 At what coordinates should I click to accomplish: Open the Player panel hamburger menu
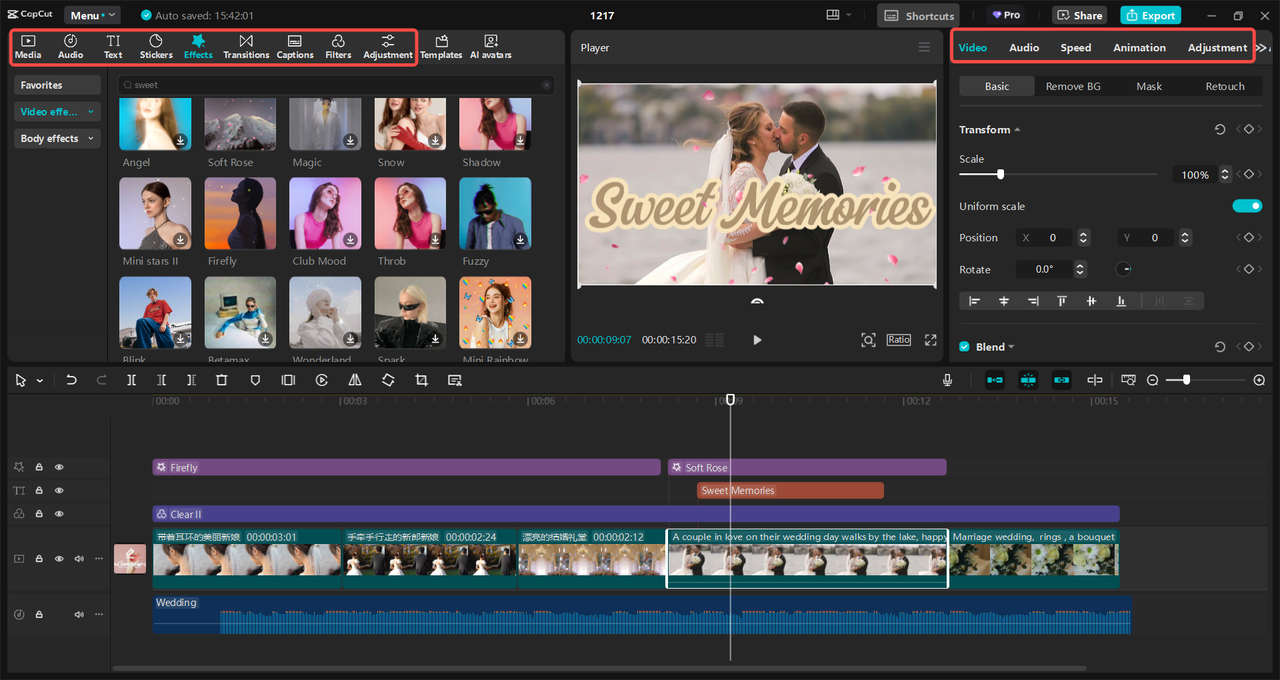point(924,48)
